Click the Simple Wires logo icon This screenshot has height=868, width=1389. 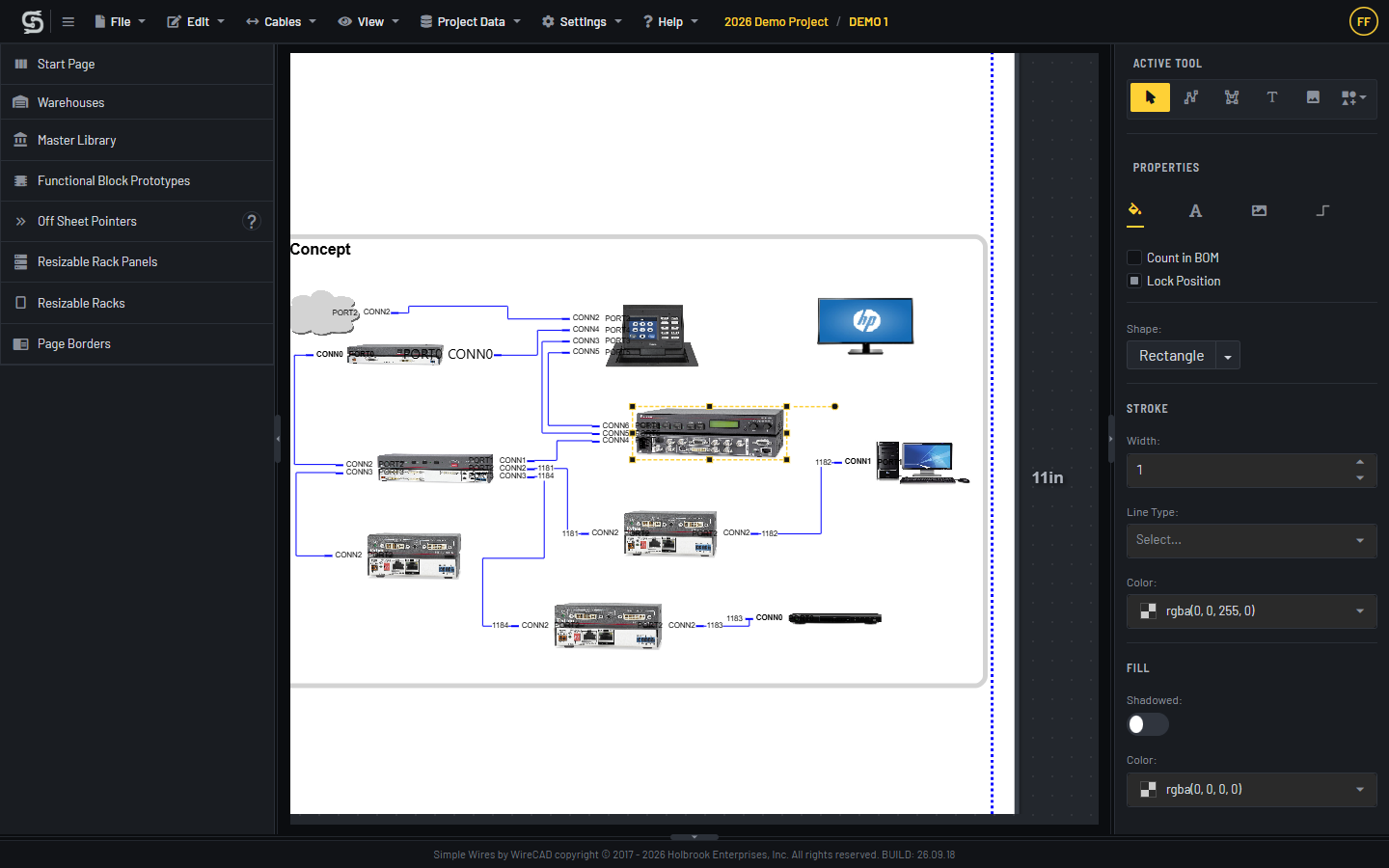click(33, 21)
